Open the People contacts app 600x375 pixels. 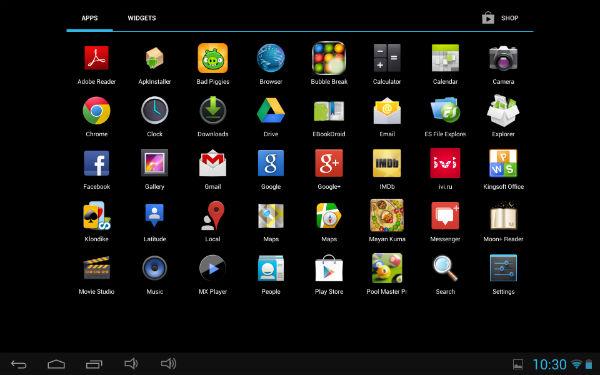(x=271, y=268)
